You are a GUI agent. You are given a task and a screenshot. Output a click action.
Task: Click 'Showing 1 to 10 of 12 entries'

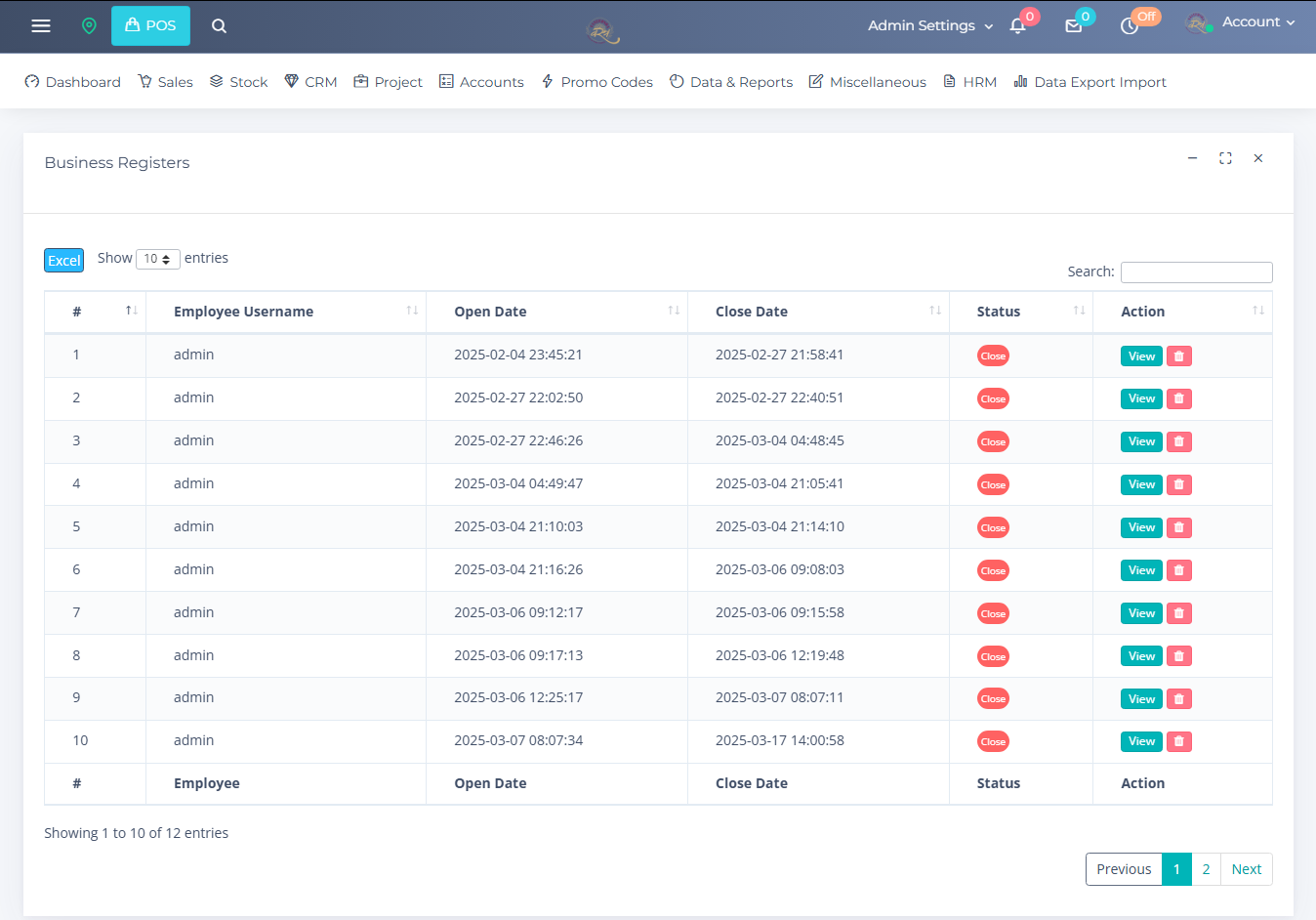(x=137, y=833)
